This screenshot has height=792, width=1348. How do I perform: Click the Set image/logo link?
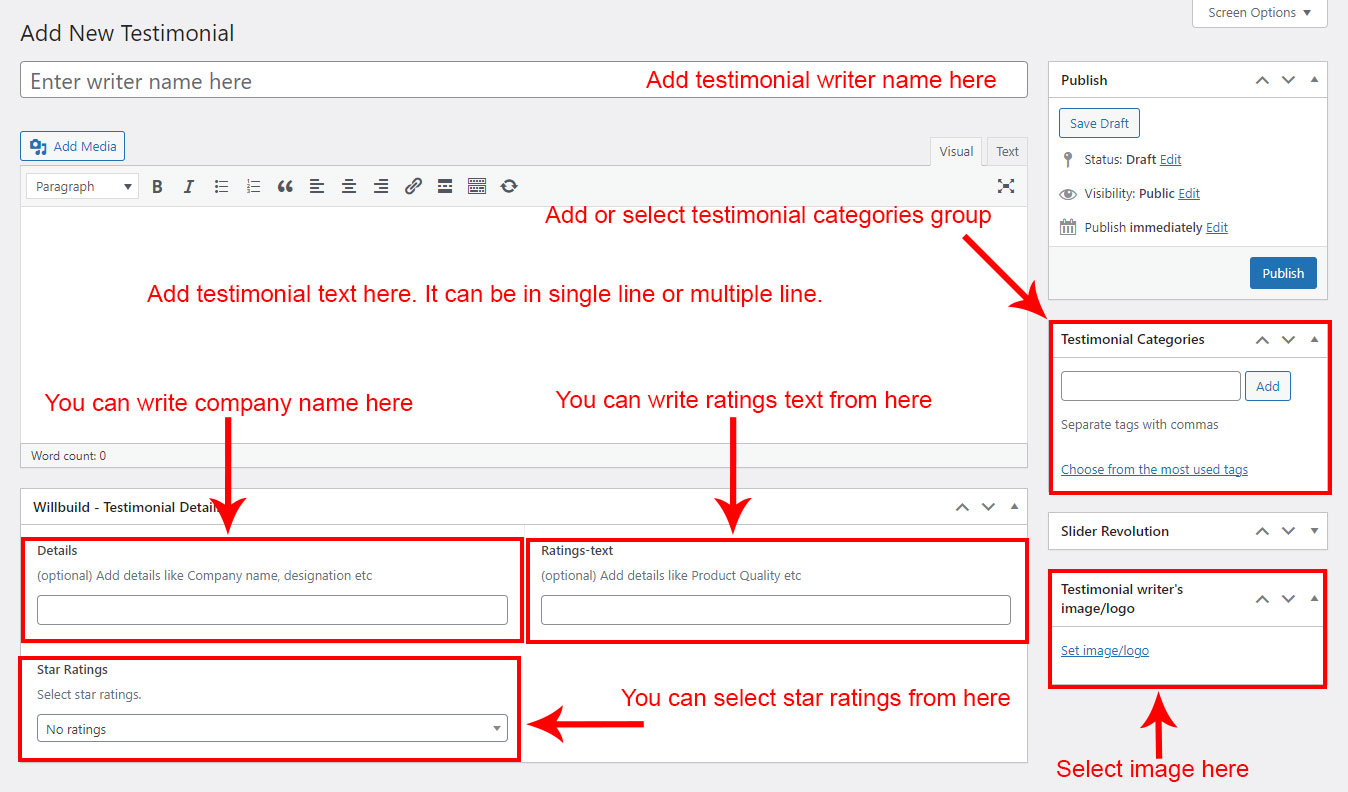[x=1104, y=651]
